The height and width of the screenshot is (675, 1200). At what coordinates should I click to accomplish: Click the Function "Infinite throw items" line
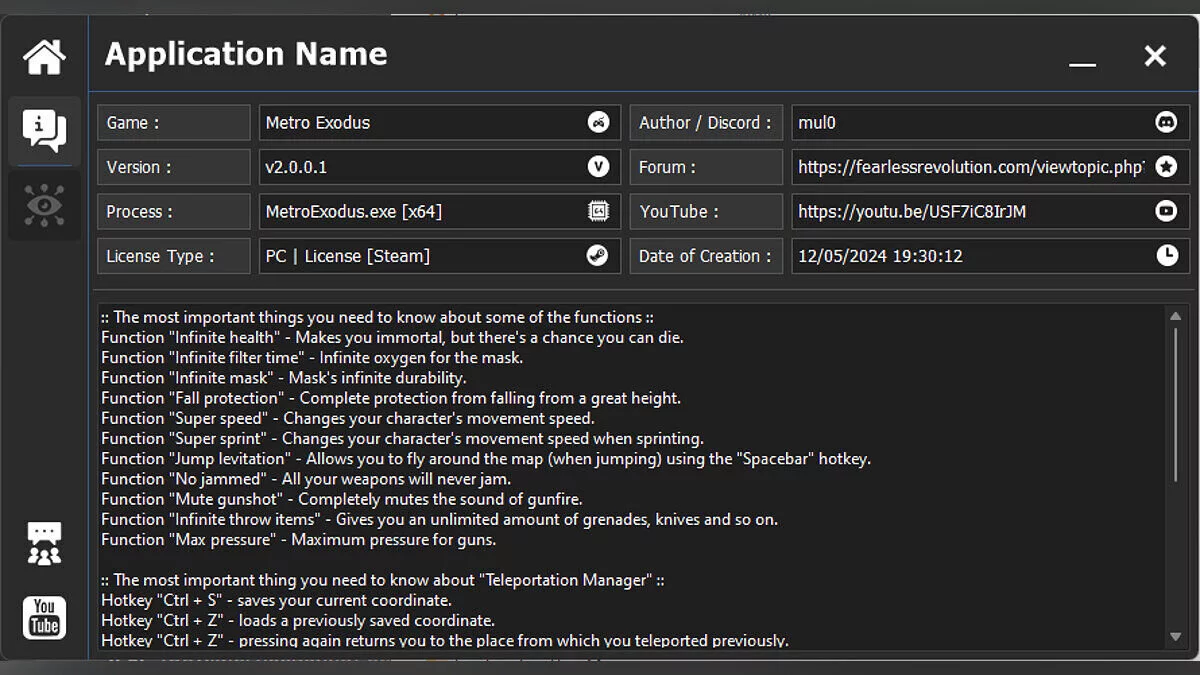pyautogui.click(x=439, y=519)
